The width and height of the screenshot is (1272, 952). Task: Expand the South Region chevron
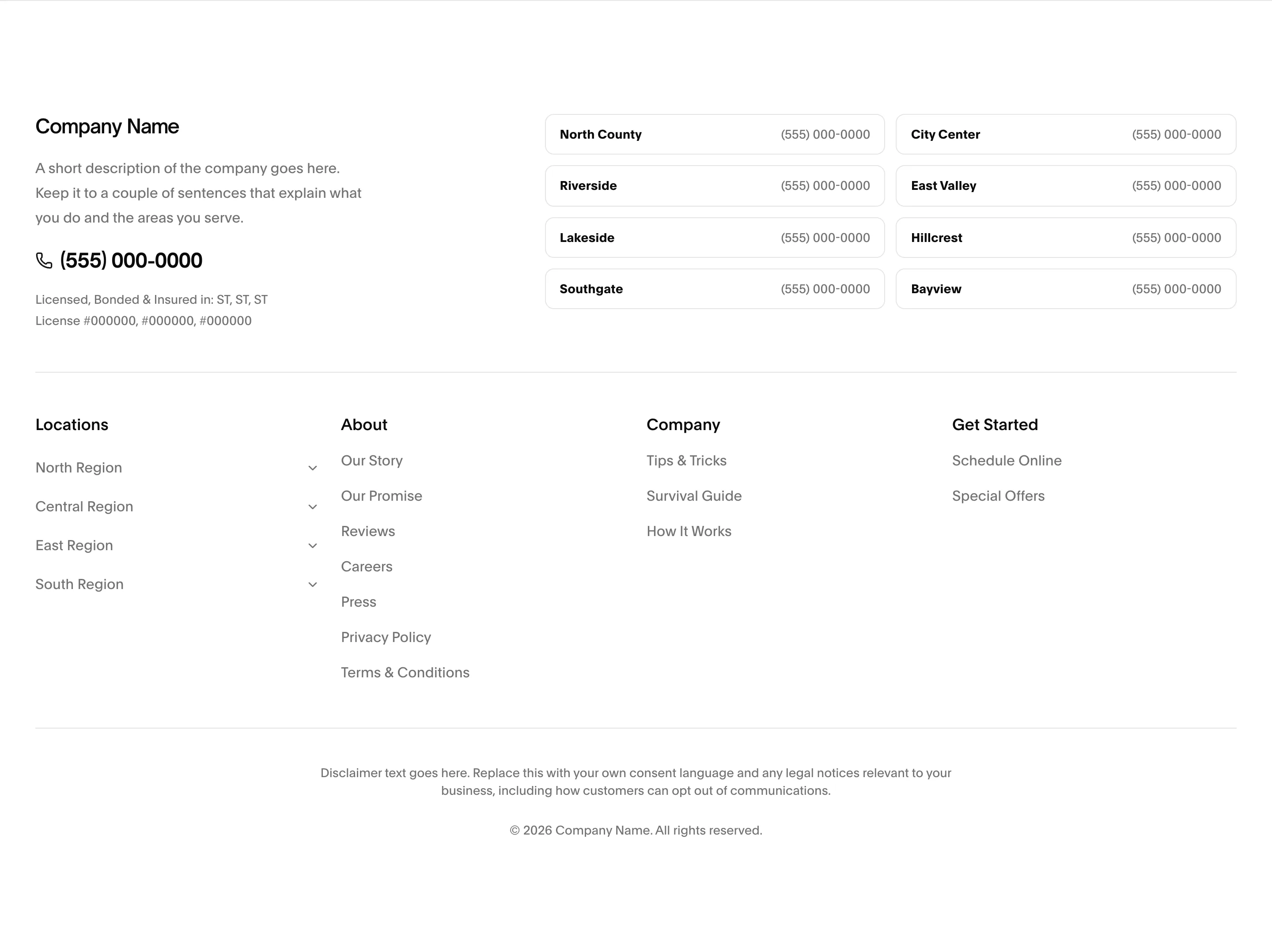313,585
